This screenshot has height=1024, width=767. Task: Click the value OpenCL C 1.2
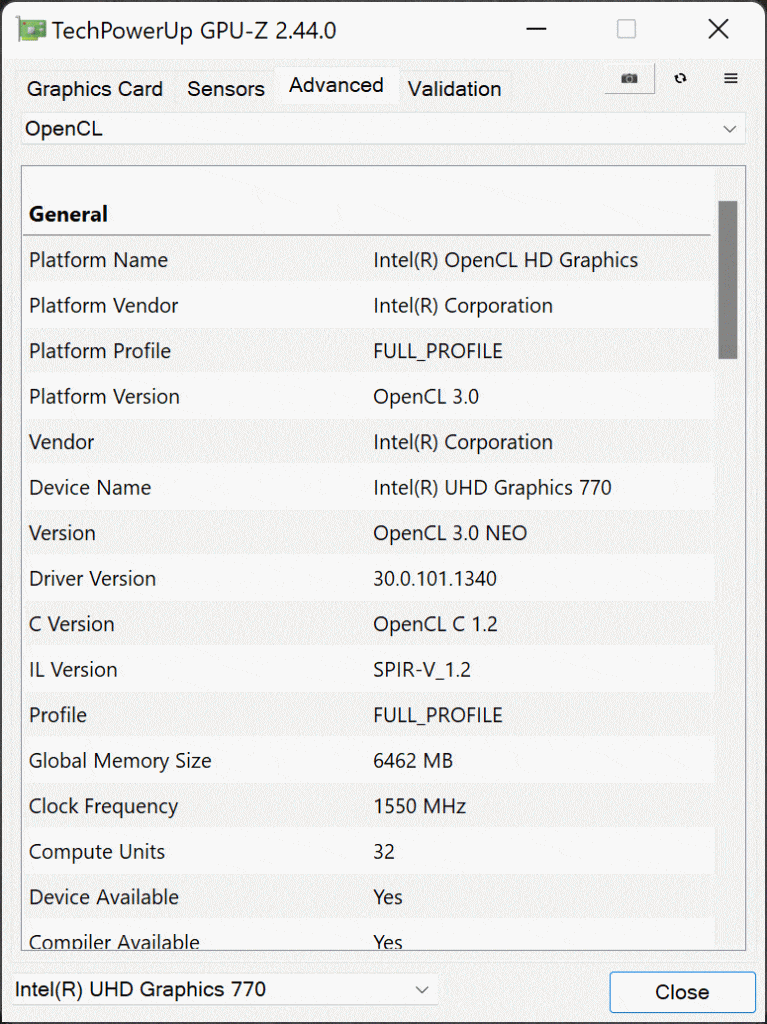[x=435, y=624]
